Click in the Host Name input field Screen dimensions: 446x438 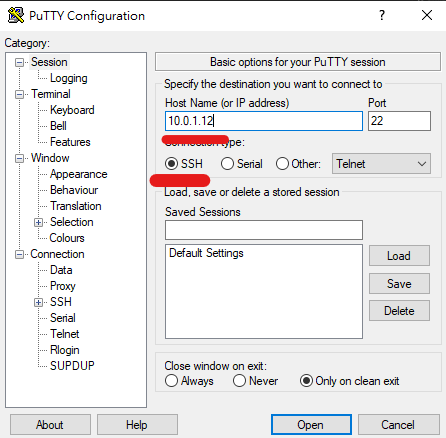(x=264, y=121)
